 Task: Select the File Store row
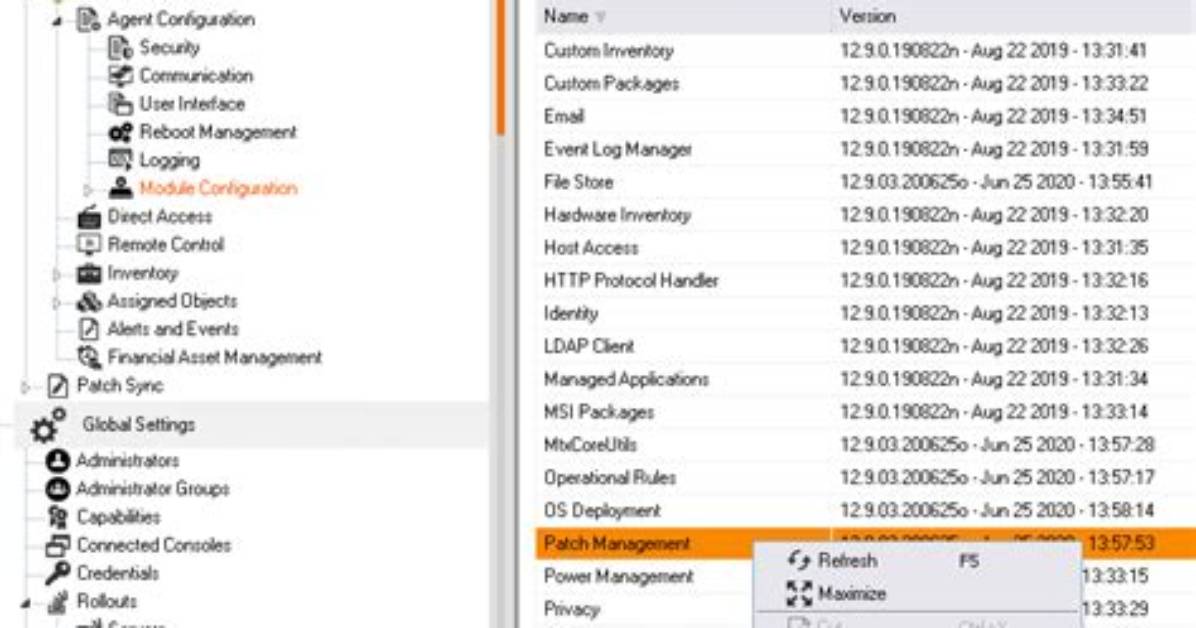(x=866, y=182)
